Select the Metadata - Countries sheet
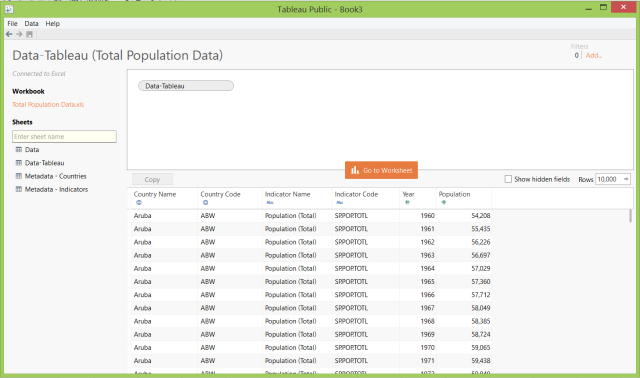Viewport: 640px width, 378px height. point(56,176)
